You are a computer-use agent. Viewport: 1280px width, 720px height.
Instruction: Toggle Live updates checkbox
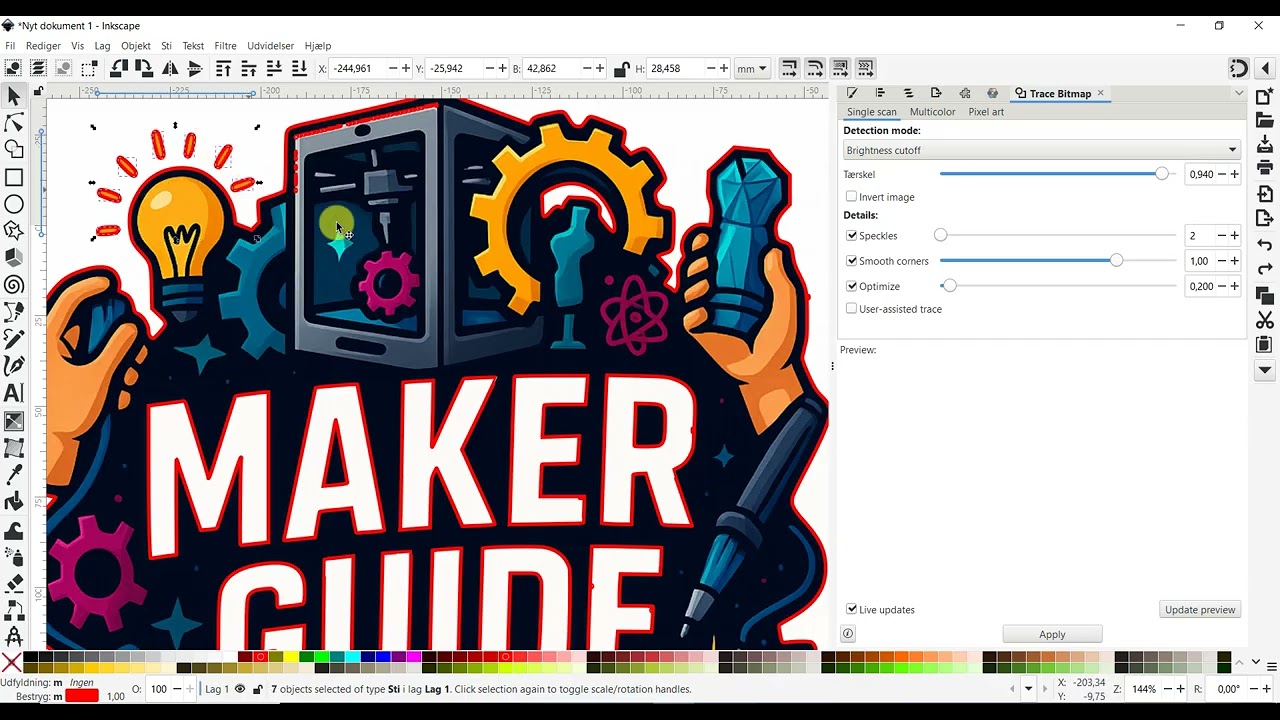click(852, 610)
